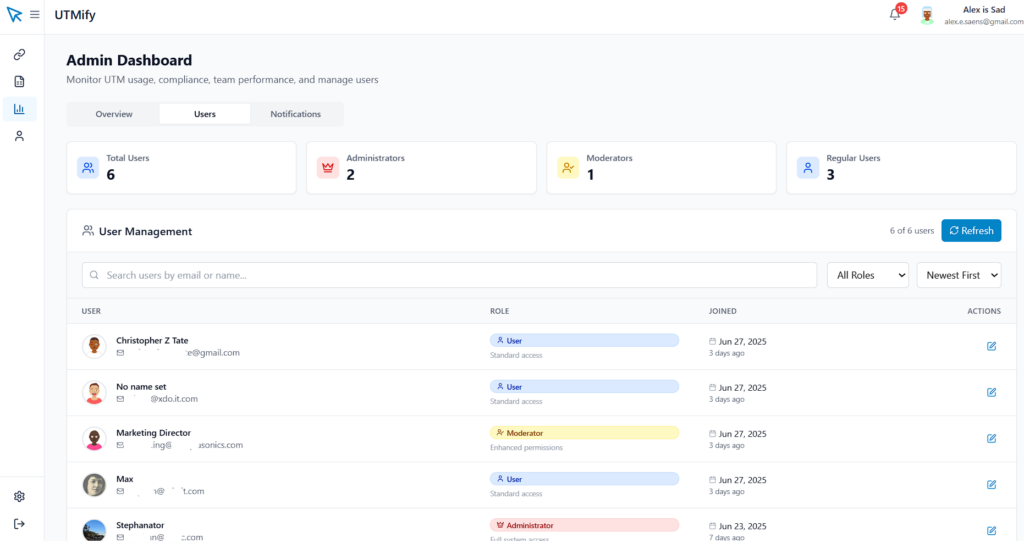Switch to the Overview tab
Screen dimensions: 1024x543
(114, 114)
